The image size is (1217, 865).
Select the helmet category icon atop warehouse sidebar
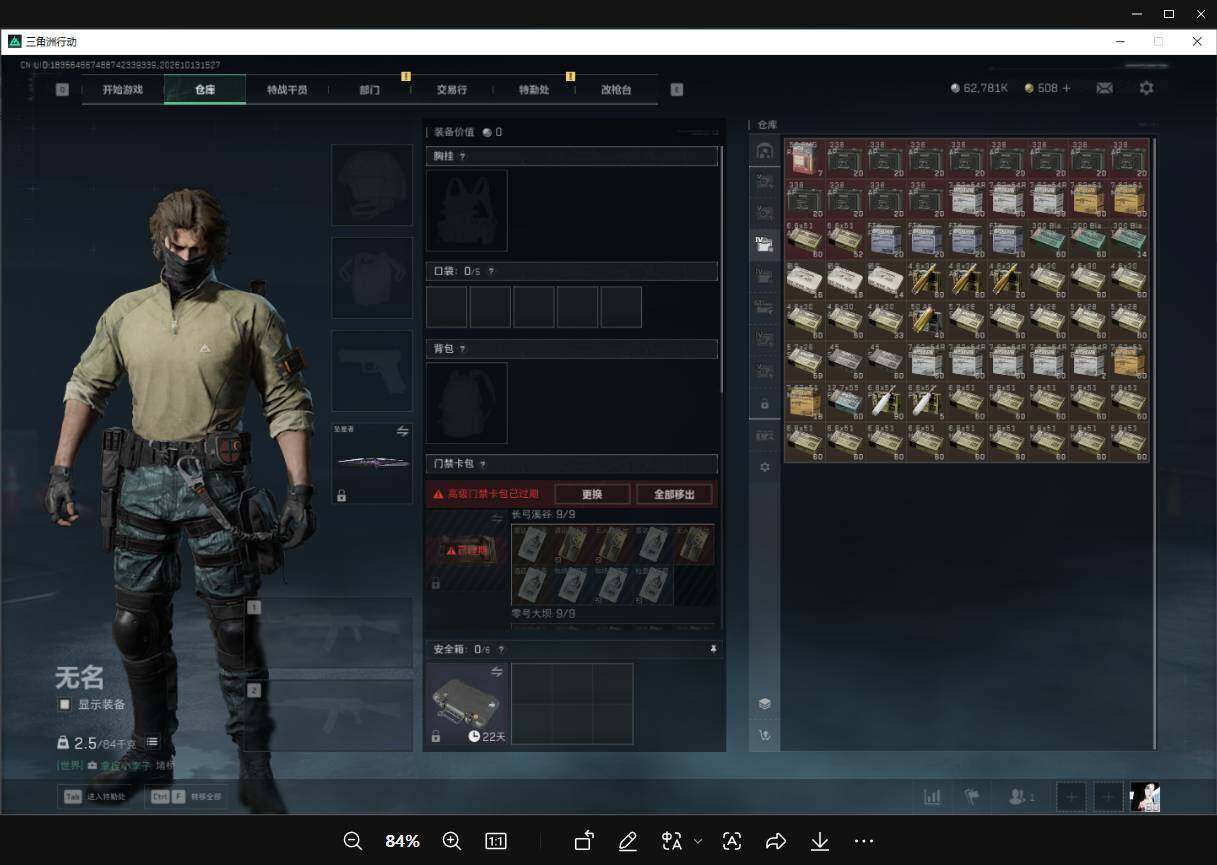pyautogui.click(x=765, y=151)
